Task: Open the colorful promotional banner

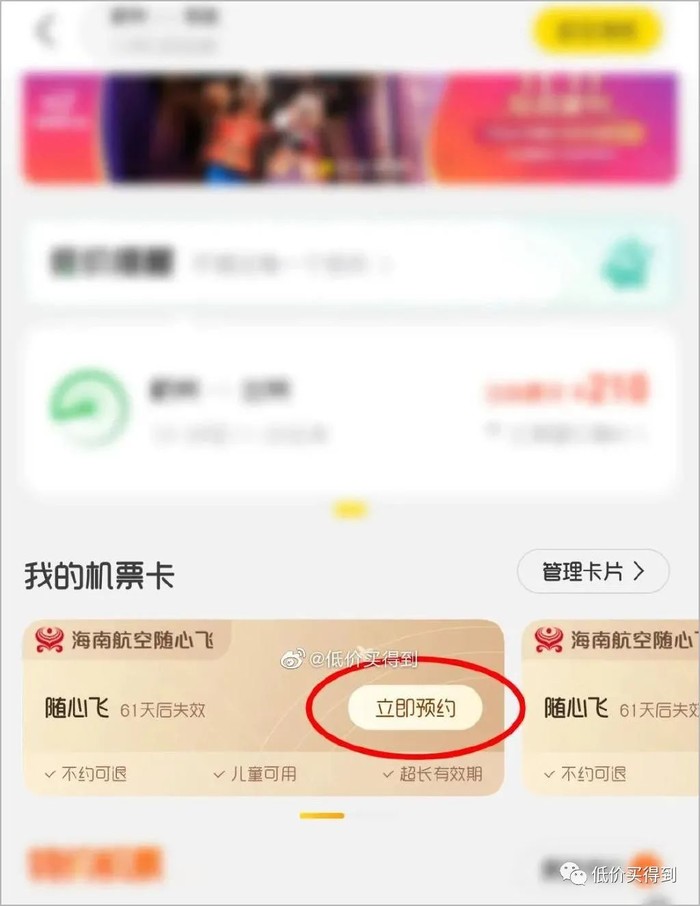Action: [350, 127]
